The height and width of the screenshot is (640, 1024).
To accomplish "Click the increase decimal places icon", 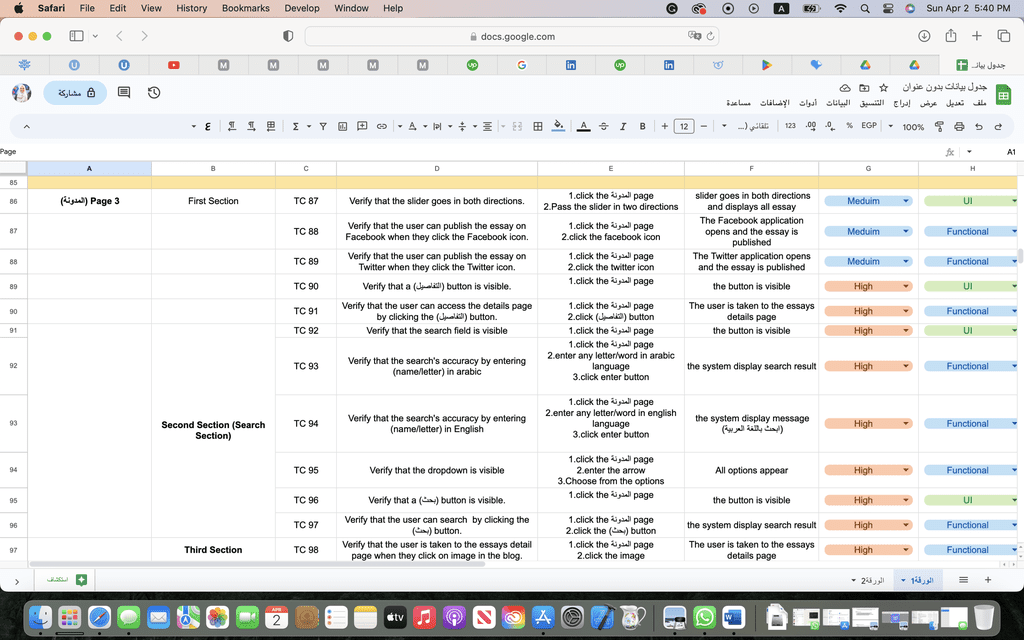I will coord(810,126).
